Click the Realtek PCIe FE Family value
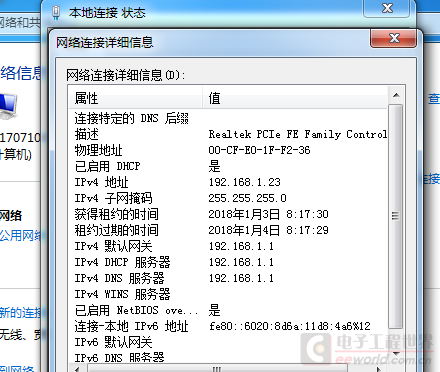The image size is (440, 372). (x=298, y=134)
